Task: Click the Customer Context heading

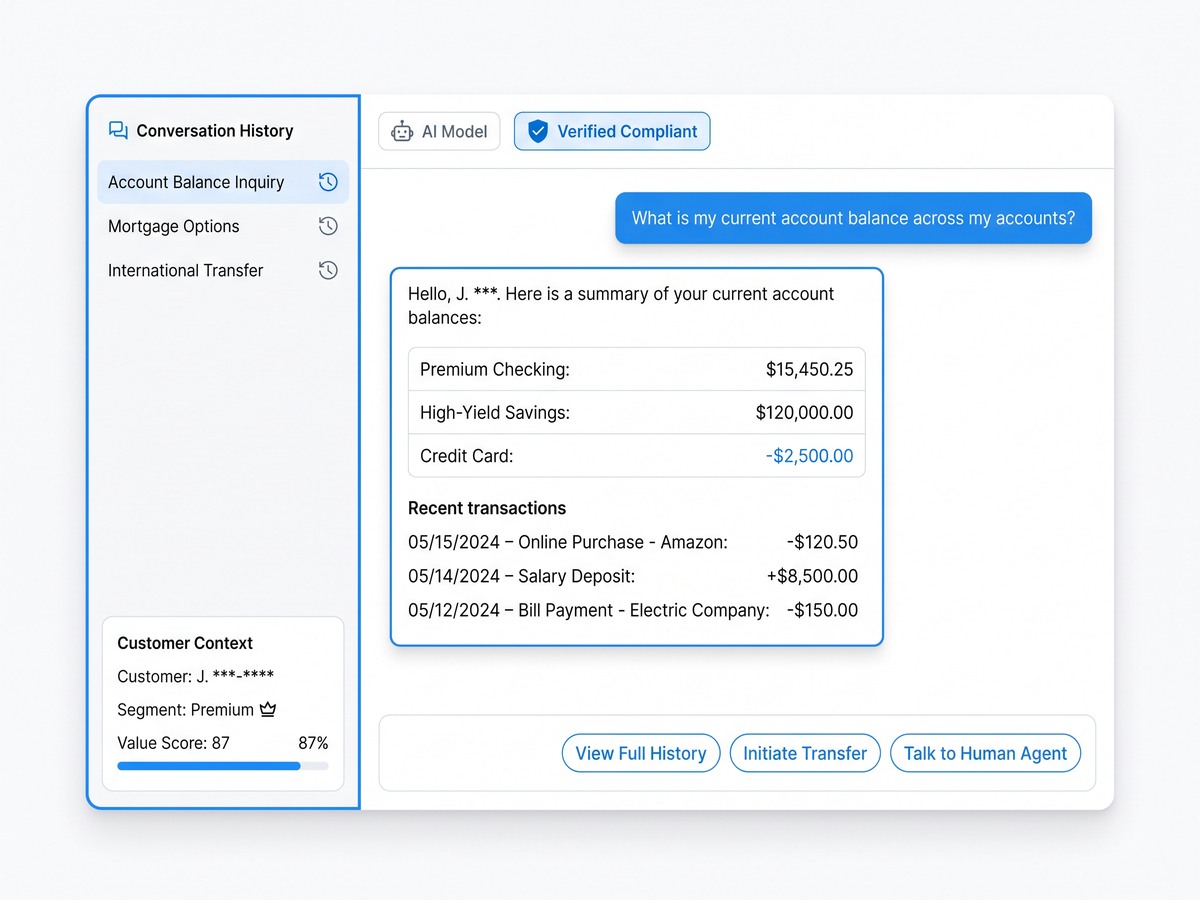Action: (185, 643)
